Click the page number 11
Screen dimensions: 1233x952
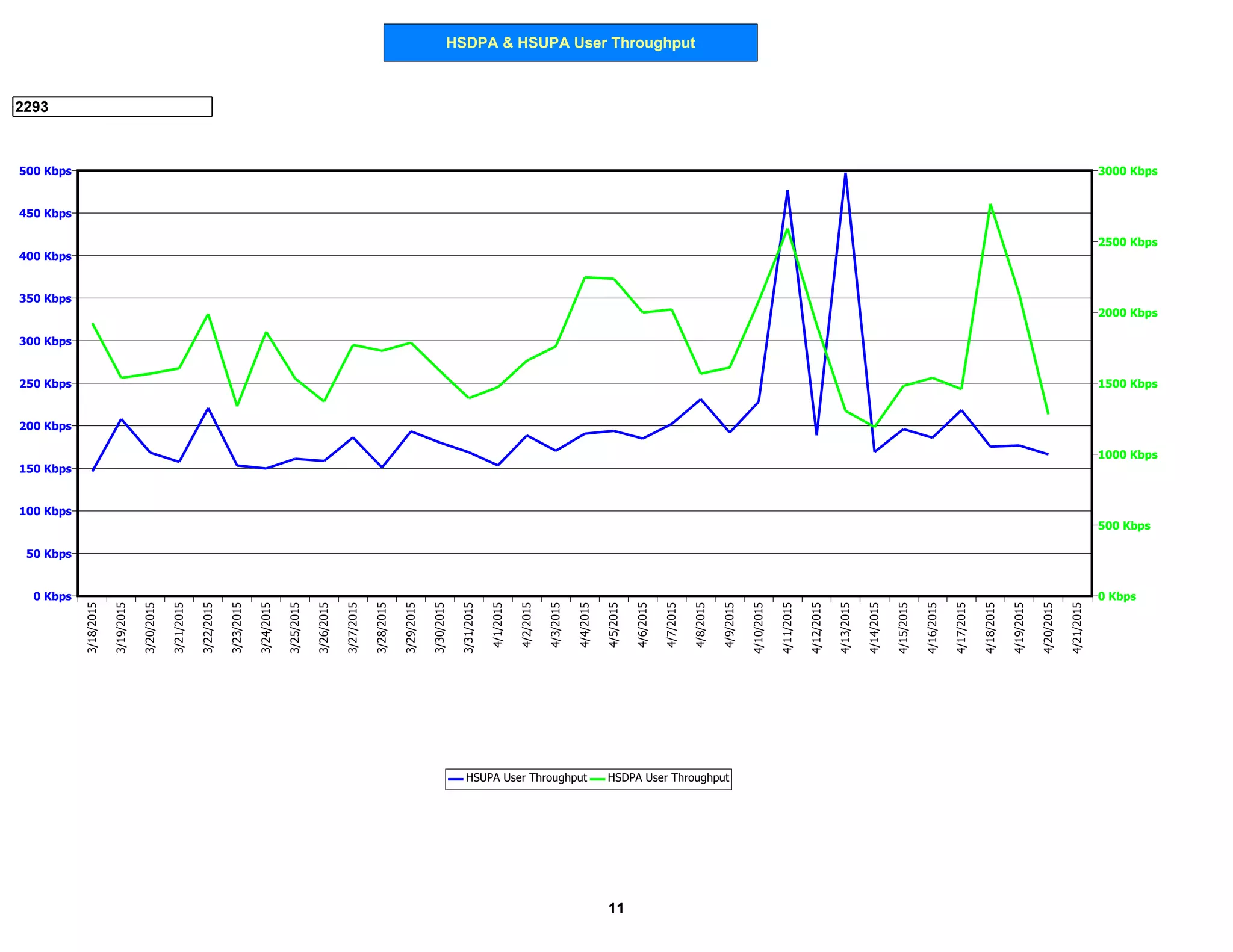(x=616, y=908)
